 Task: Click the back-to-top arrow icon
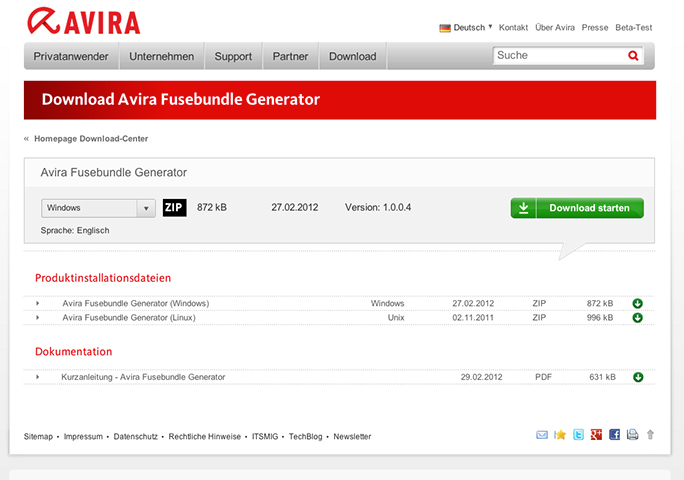point(650,435)
